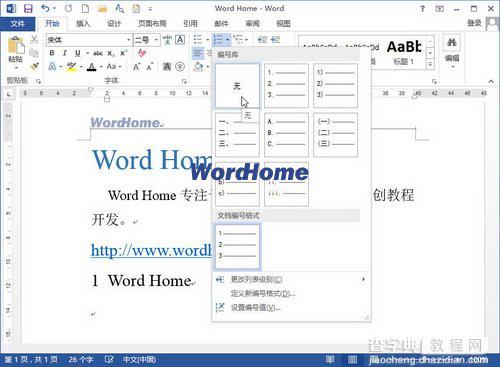Click the bullets list icon
The height and width of the screenshot is (367, 500).
(x=198, y=40)
